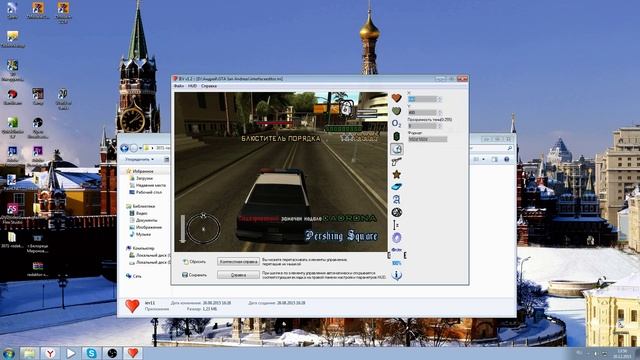Open the media player taskbar icon
The image size is (640, 360).
[x=71, y=353]
